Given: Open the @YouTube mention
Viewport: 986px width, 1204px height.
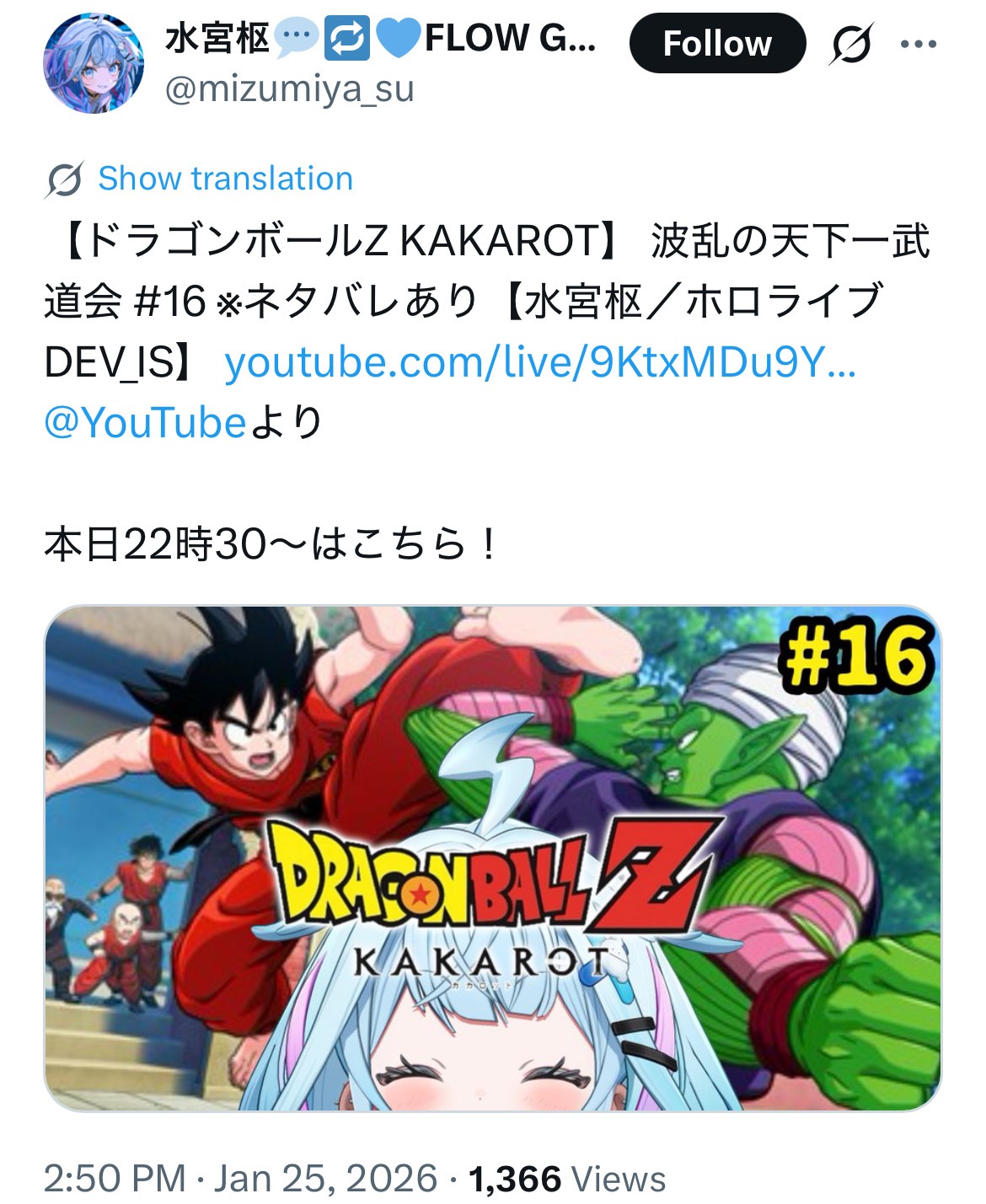Looking at the screenshot, I should (x=144, y=421).
